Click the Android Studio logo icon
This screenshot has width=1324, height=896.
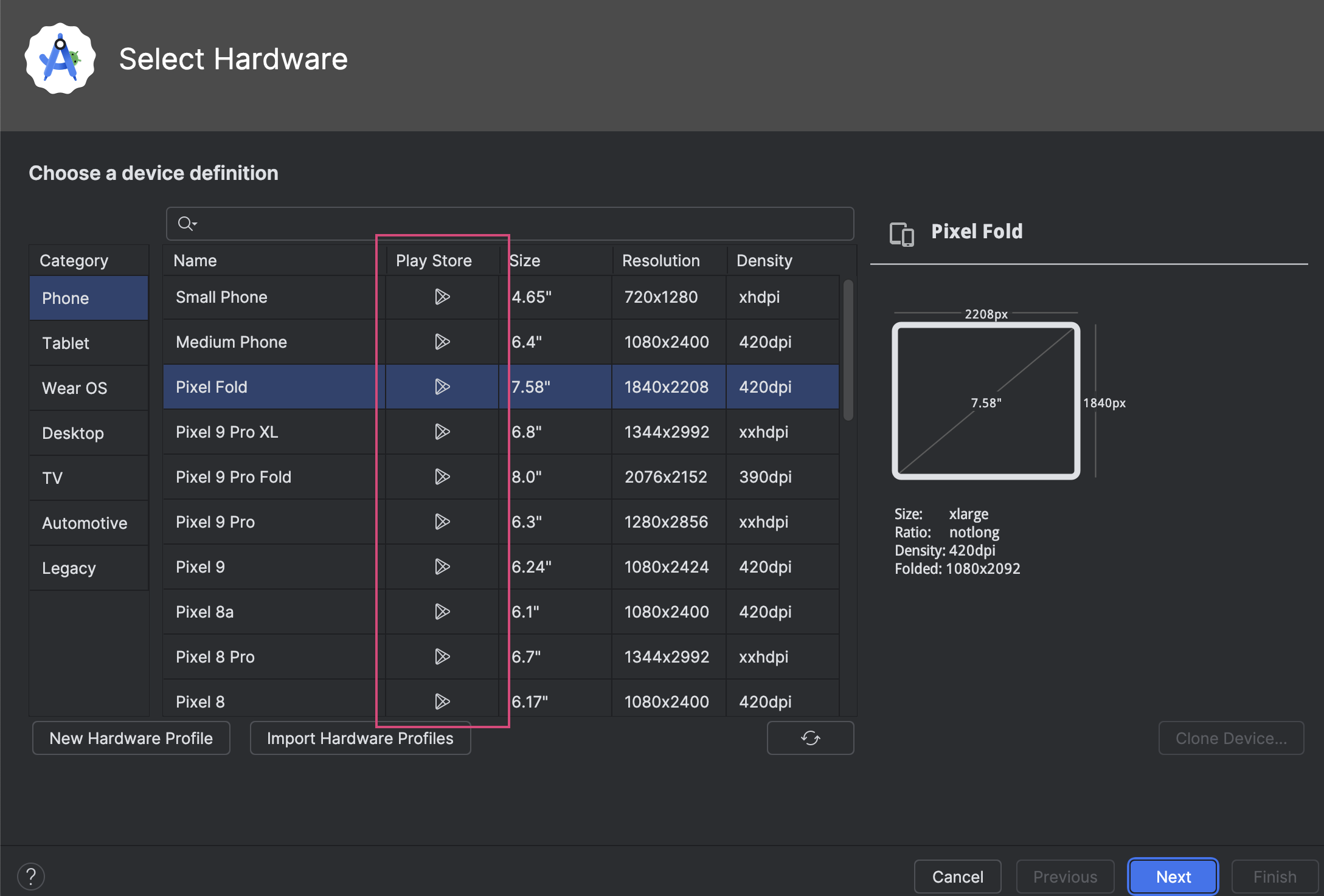pyautogui.click(x=60, y=59)
